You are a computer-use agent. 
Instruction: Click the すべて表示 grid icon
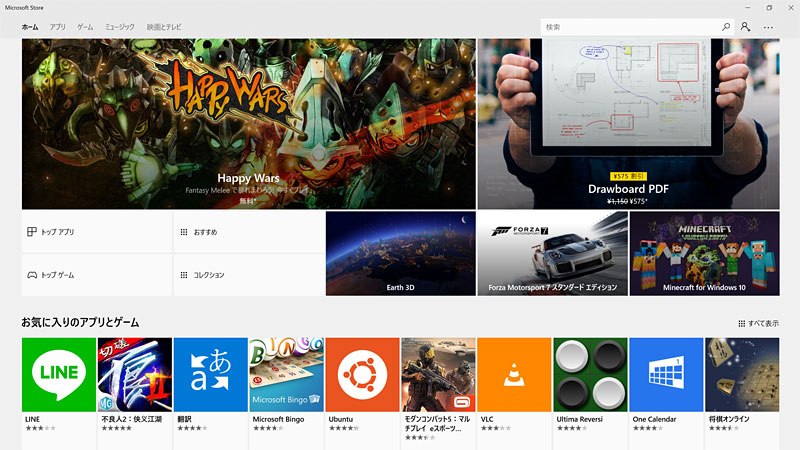click(x=741, y=323)
